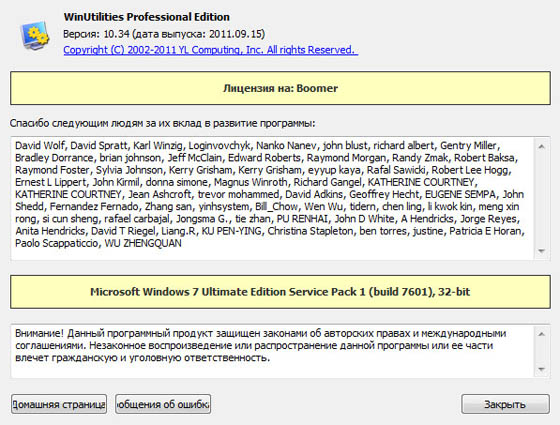
Task: Click 'Christina Stapleton' in contributors list
Action: (310, 231)
